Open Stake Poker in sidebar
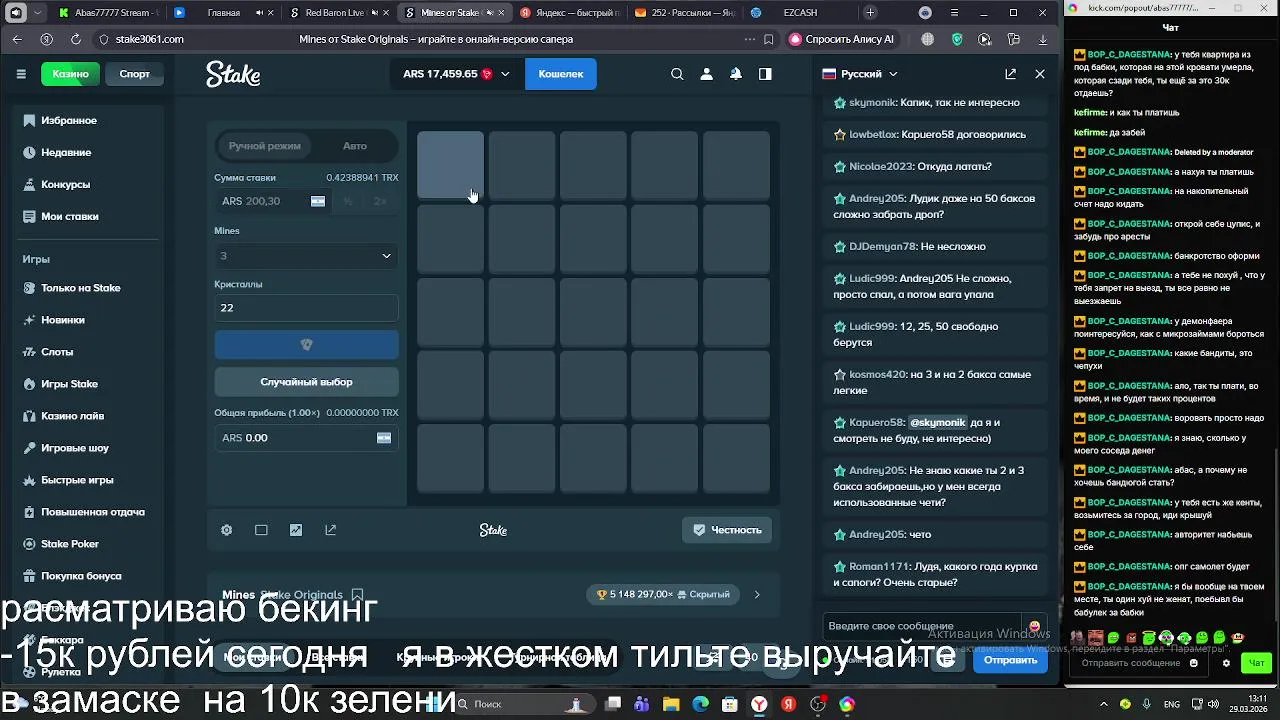Viewport: 1280px width, 720px height. pyautogui.click(x=69, y=544)
